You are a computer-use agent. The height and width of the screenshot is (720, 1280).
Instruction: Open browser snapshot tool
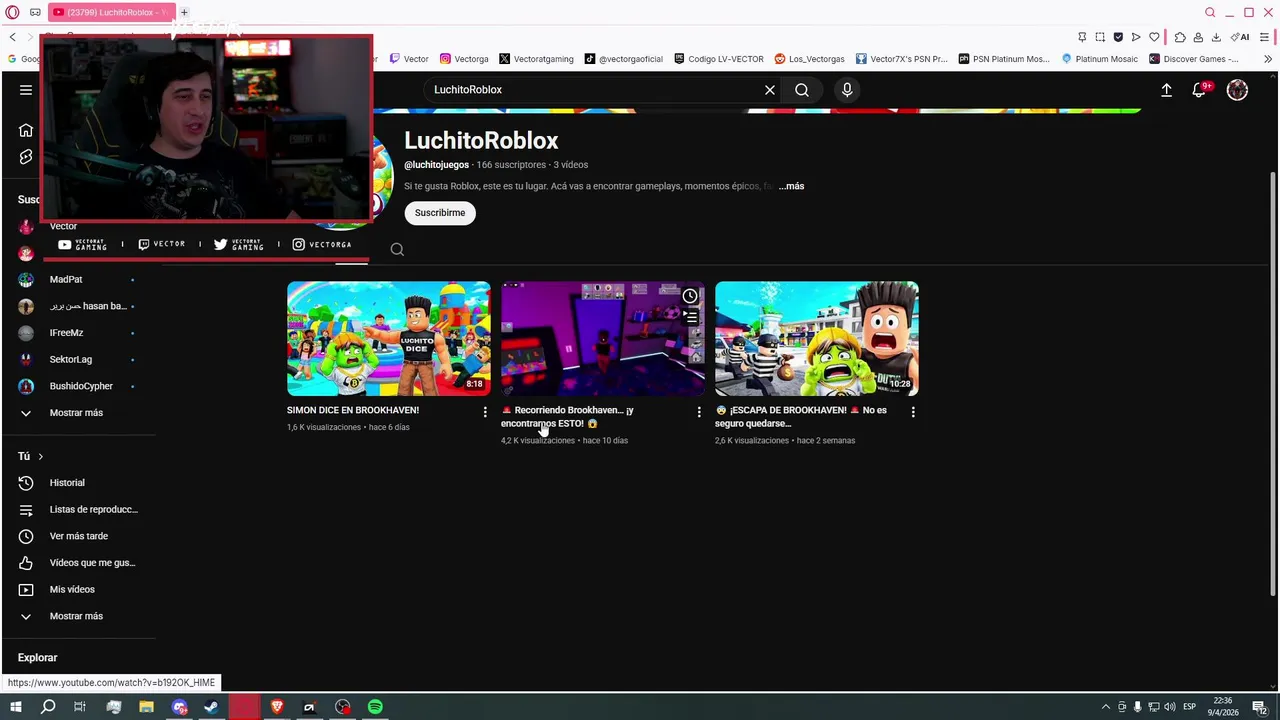tap(1100, 37)
